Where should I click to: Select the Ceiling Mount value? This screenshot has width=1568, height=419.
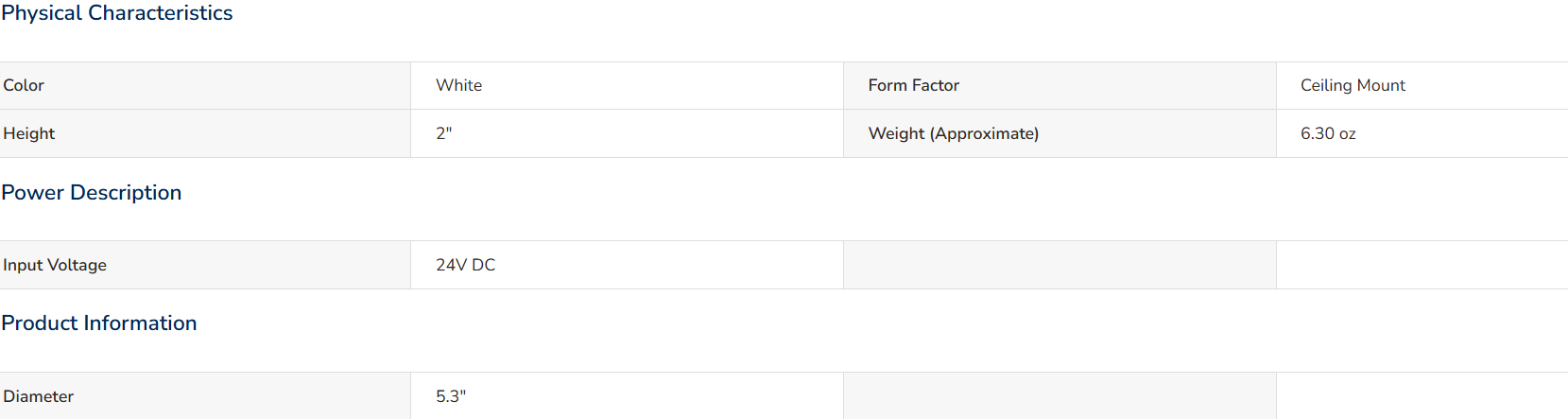click(x=1353, y=85)
